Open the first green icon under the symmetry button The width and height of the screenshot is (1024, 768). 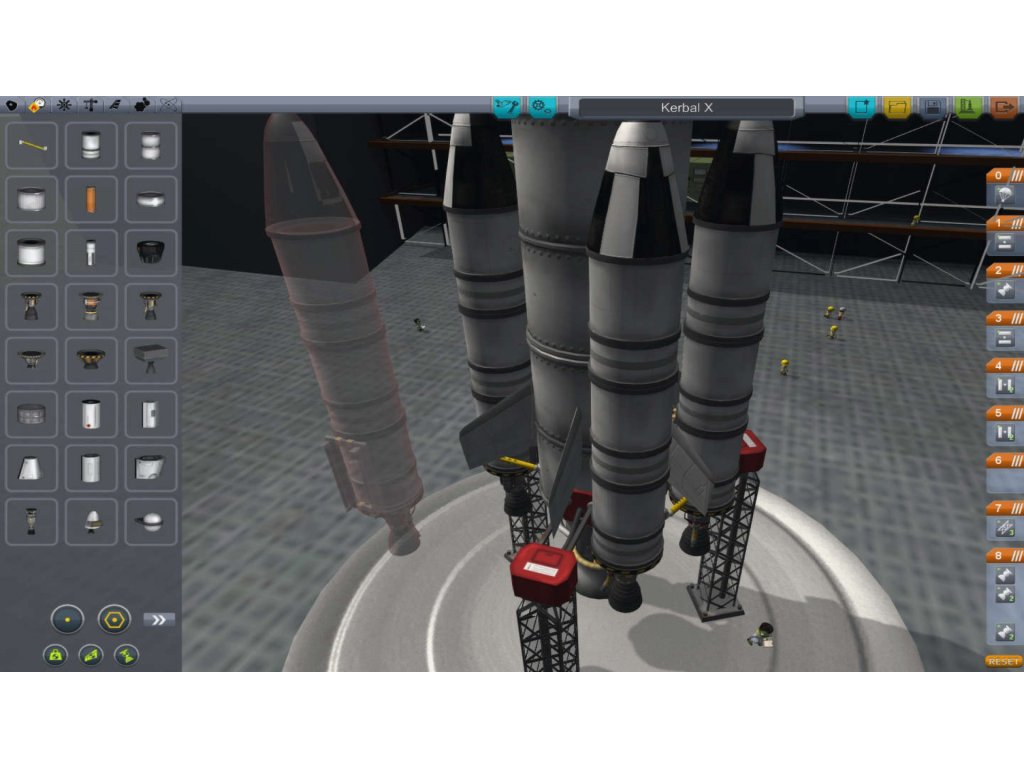(x=56, y=655)
